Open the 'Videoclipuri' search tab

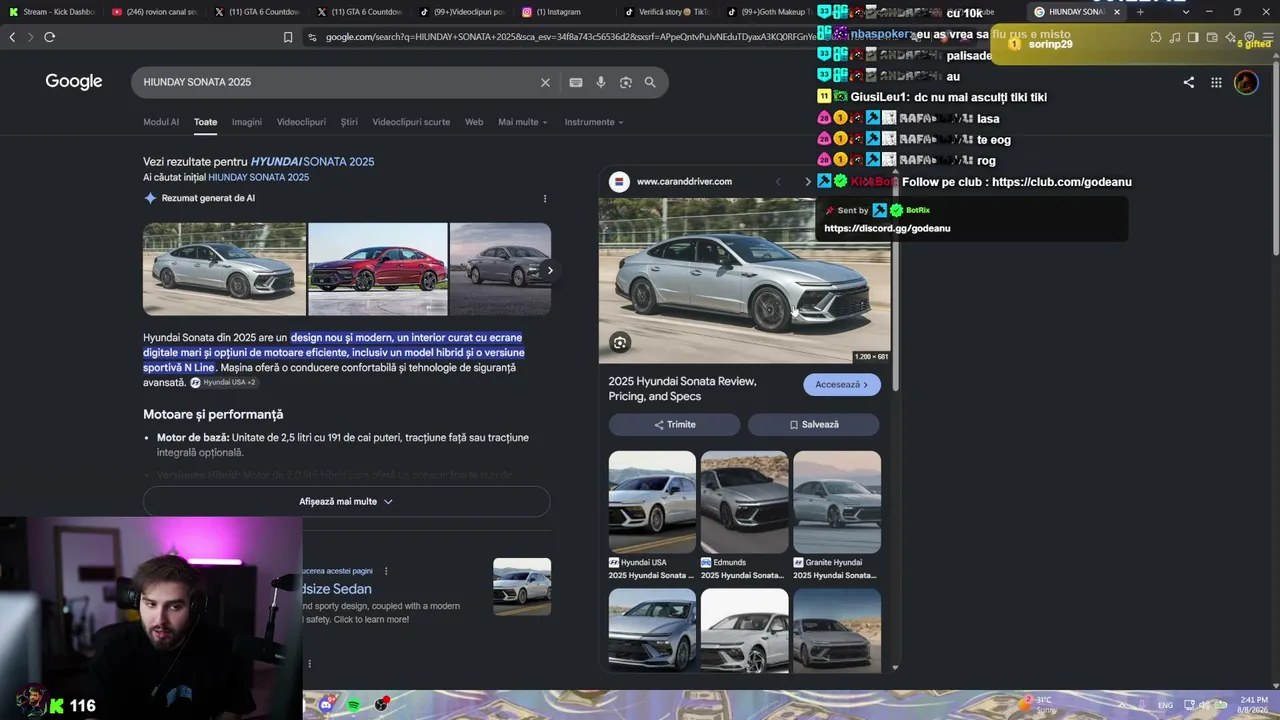coord(301,122)
